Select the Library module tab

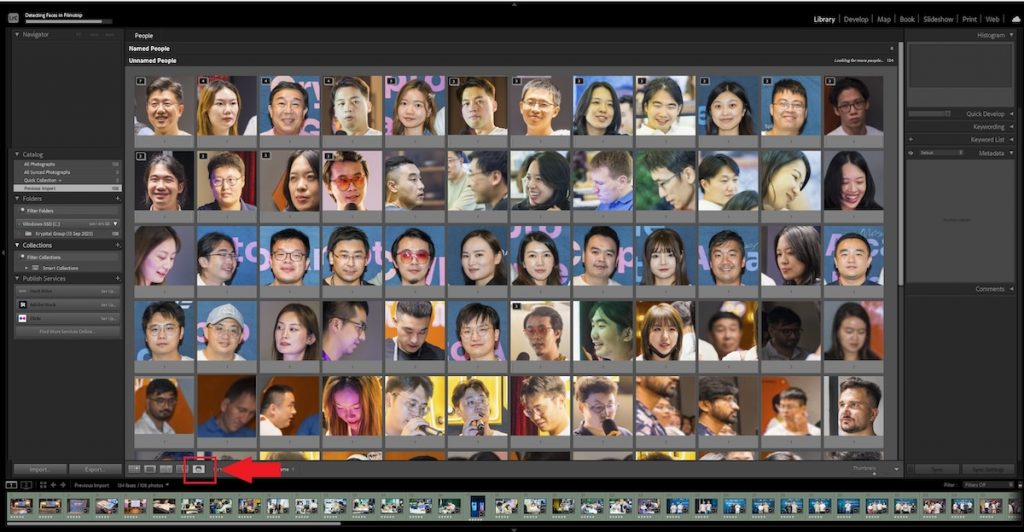point(824,20)
